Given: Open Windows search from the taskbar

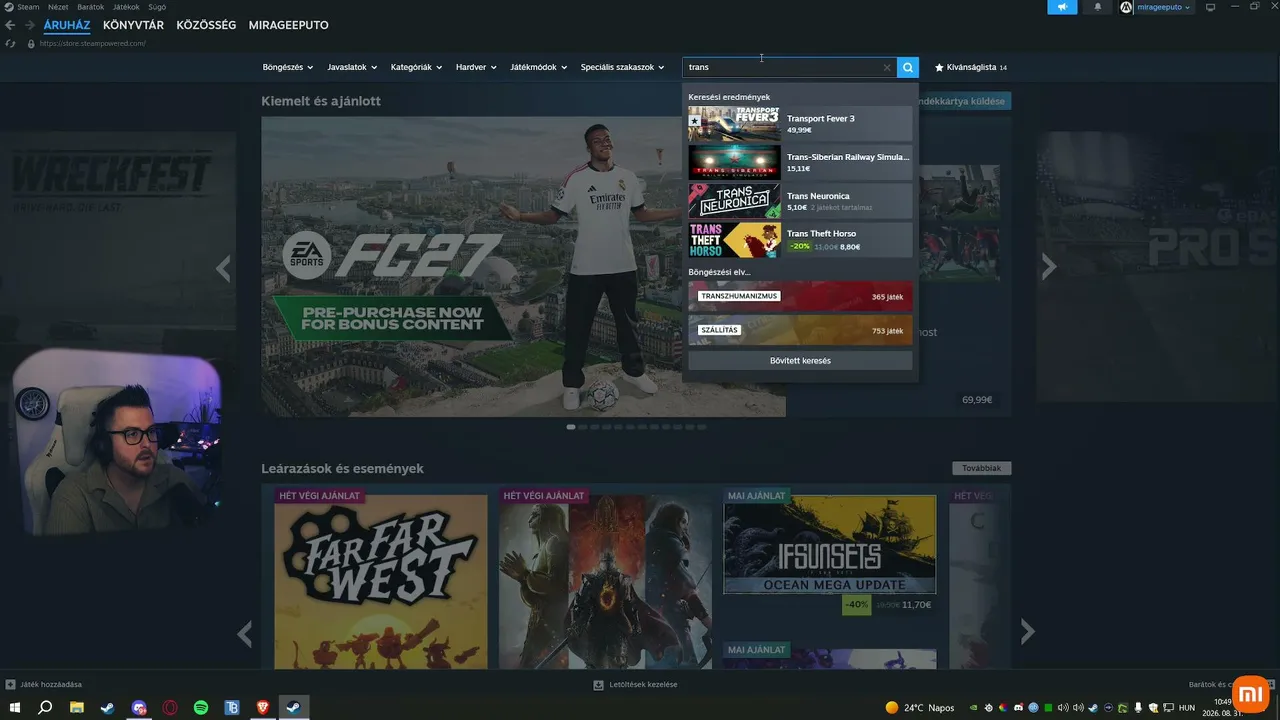Looking at the screenshot, I should [x=45, y=708].
